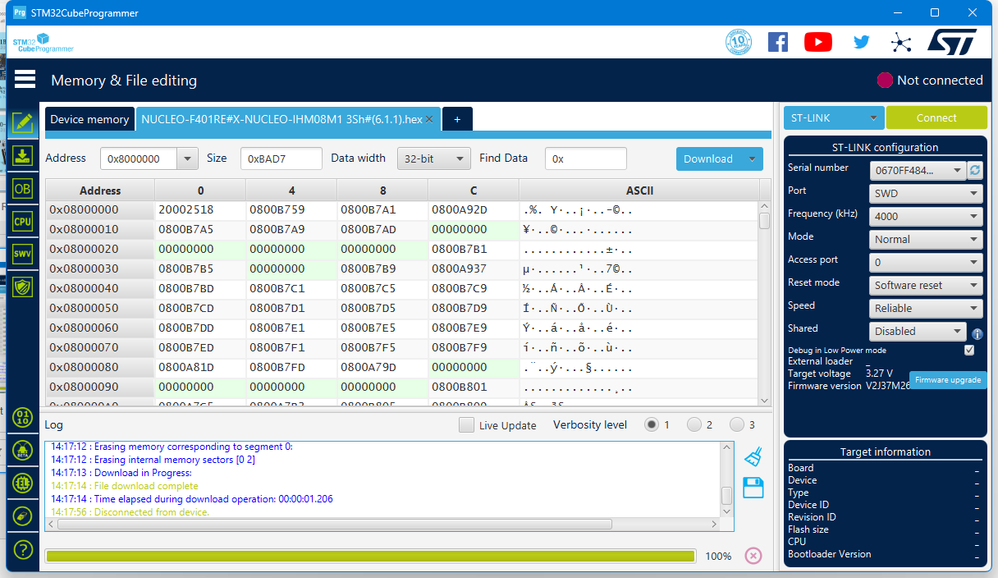Select verbosity level 1
This screenshot has height=578, width=998.
point(651,425)
